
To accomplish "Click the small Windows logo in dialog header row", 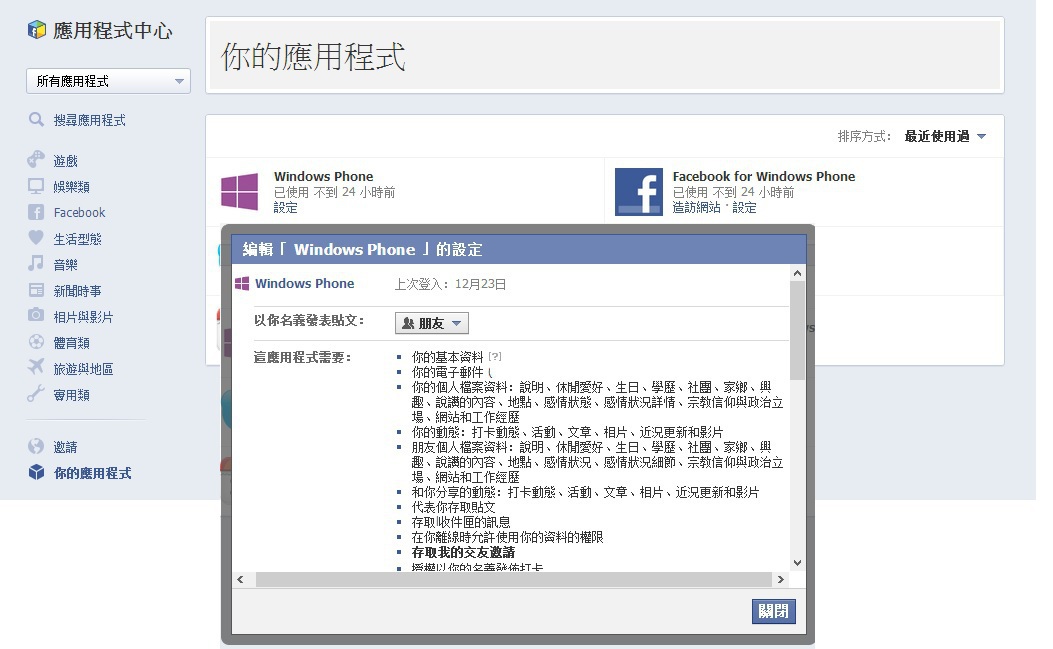I will tap(242, 284).
